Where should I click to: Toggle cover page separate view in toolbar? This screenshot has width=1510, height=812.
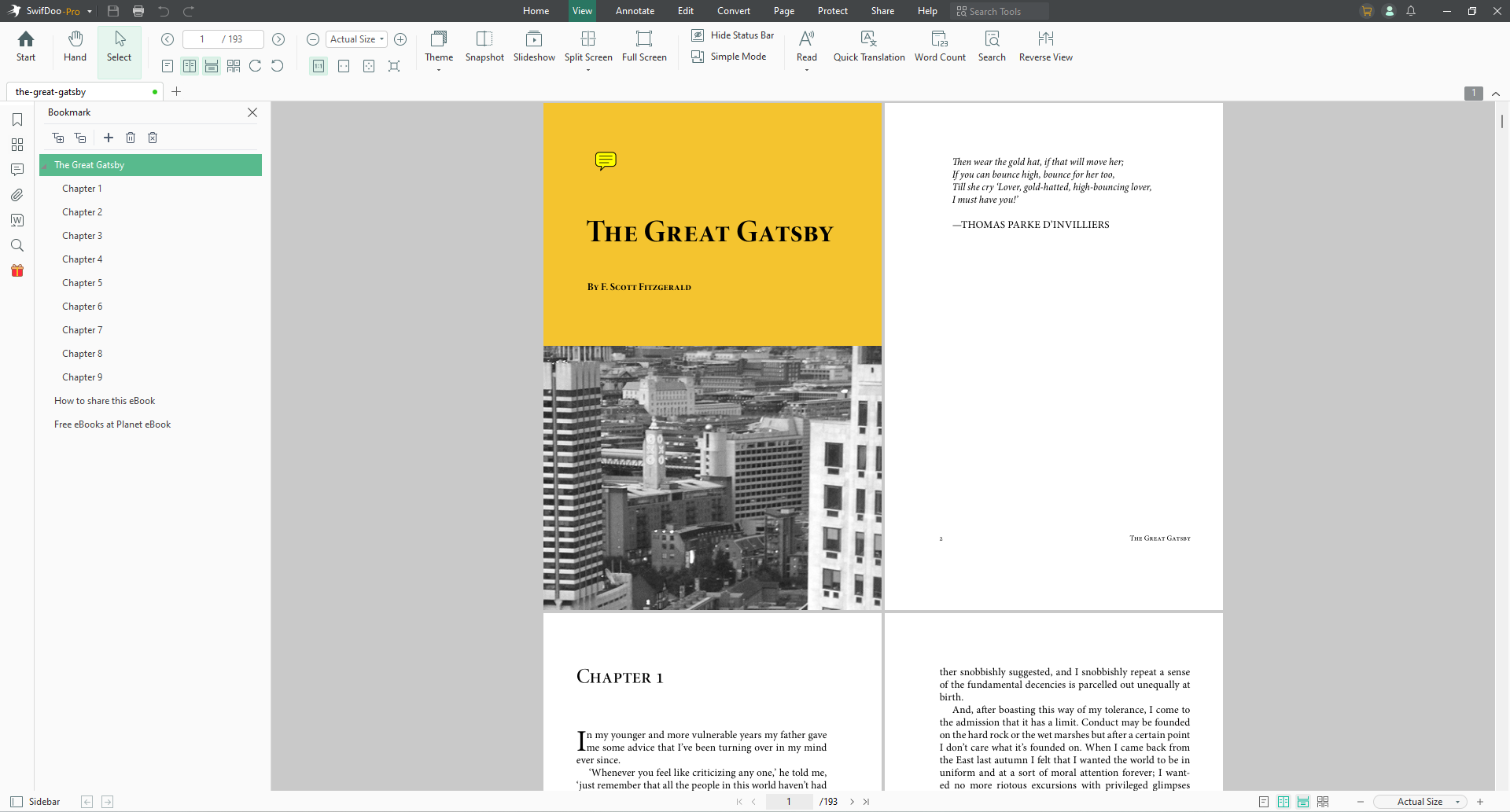[234, 66]
